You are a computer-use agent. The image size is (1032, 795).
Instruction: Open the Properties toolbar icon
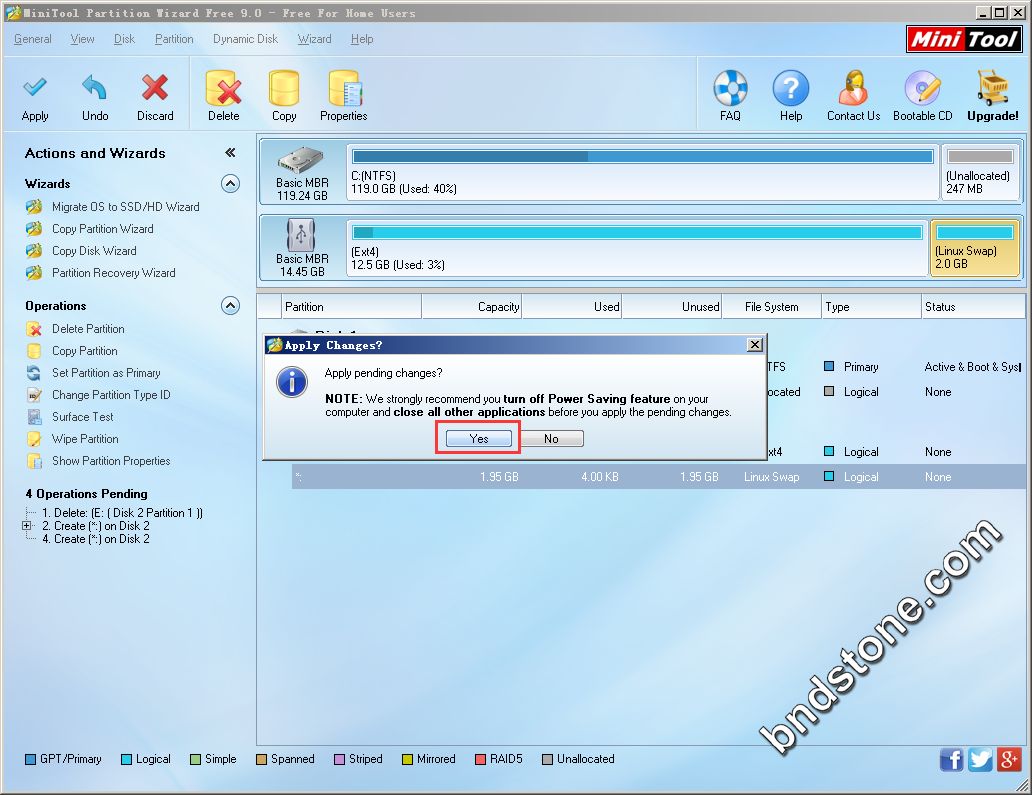coord(344,88)
